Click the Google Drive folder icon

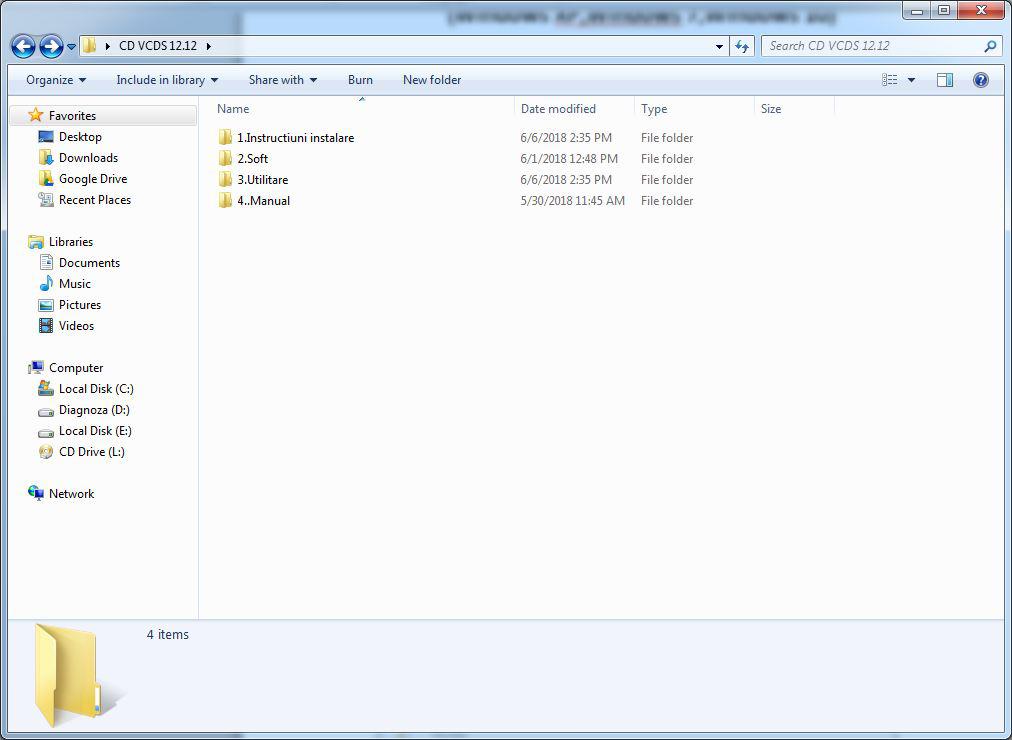(x=46, y=179)
